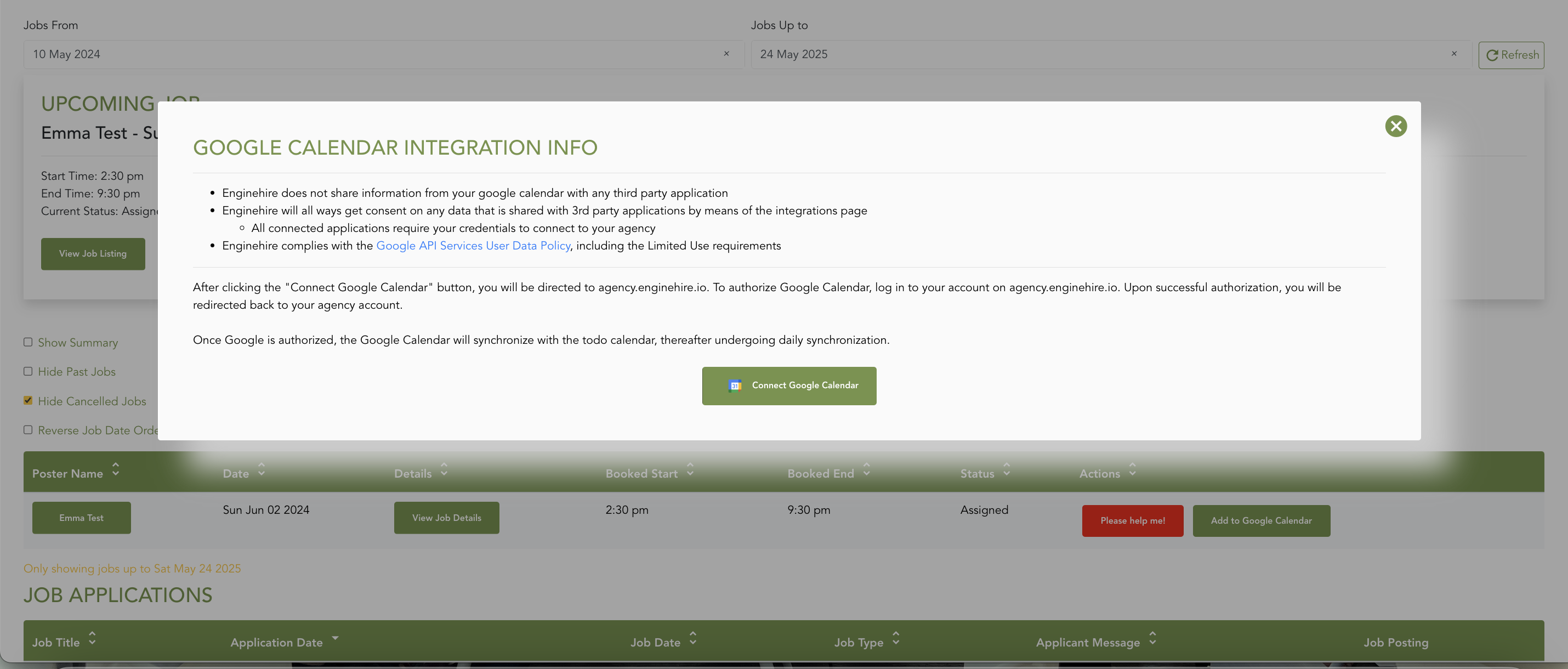Click the Sun Jun 02 2024 date cell
Image resolution: width=1568 pixels, height=669 pixels.
tap(266, 509)
